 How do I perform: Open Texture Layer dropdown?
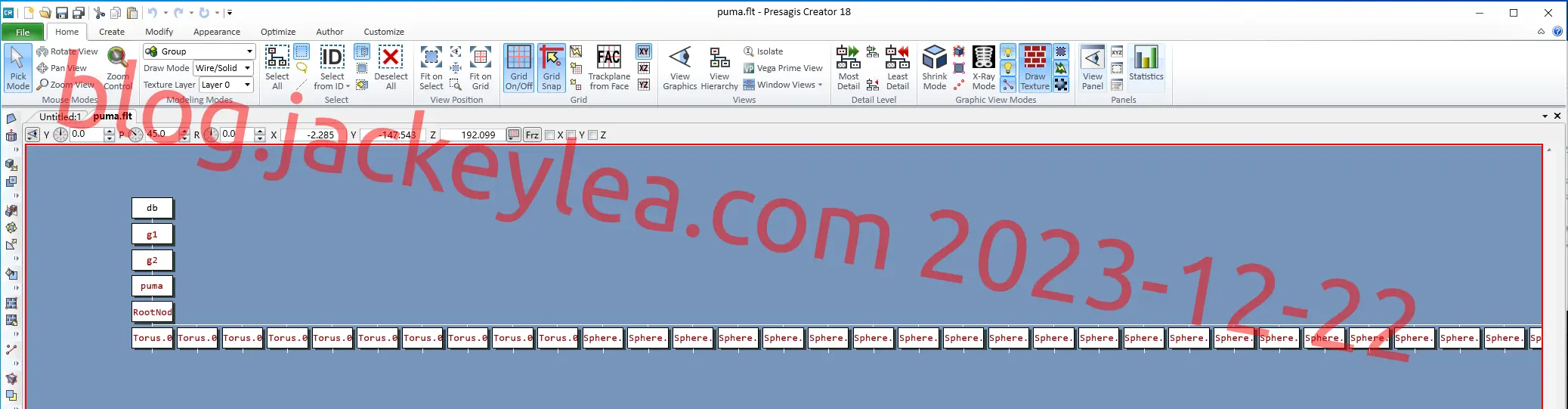(x=247, y=85)
